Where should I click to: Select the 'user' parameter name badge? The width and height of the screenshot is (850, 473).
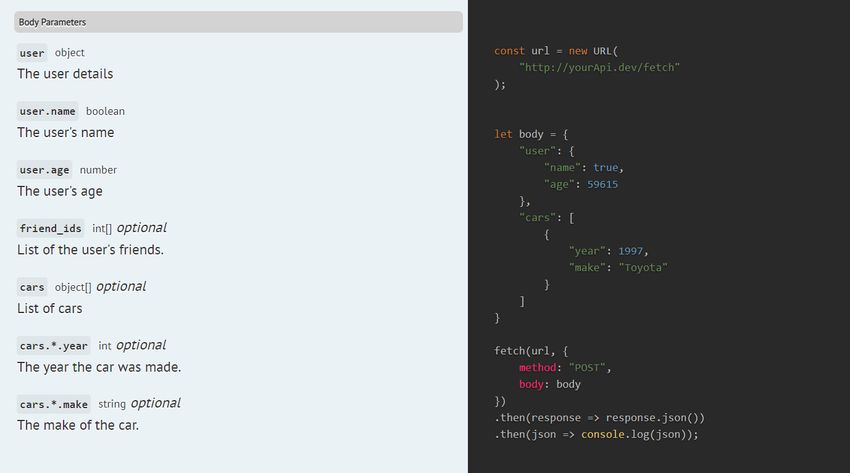[x=32, y=53]
